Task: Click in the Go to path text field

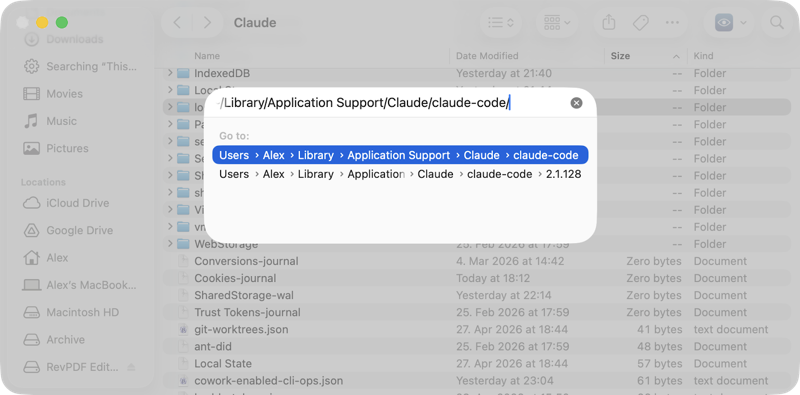Action: tap(390, 103)
